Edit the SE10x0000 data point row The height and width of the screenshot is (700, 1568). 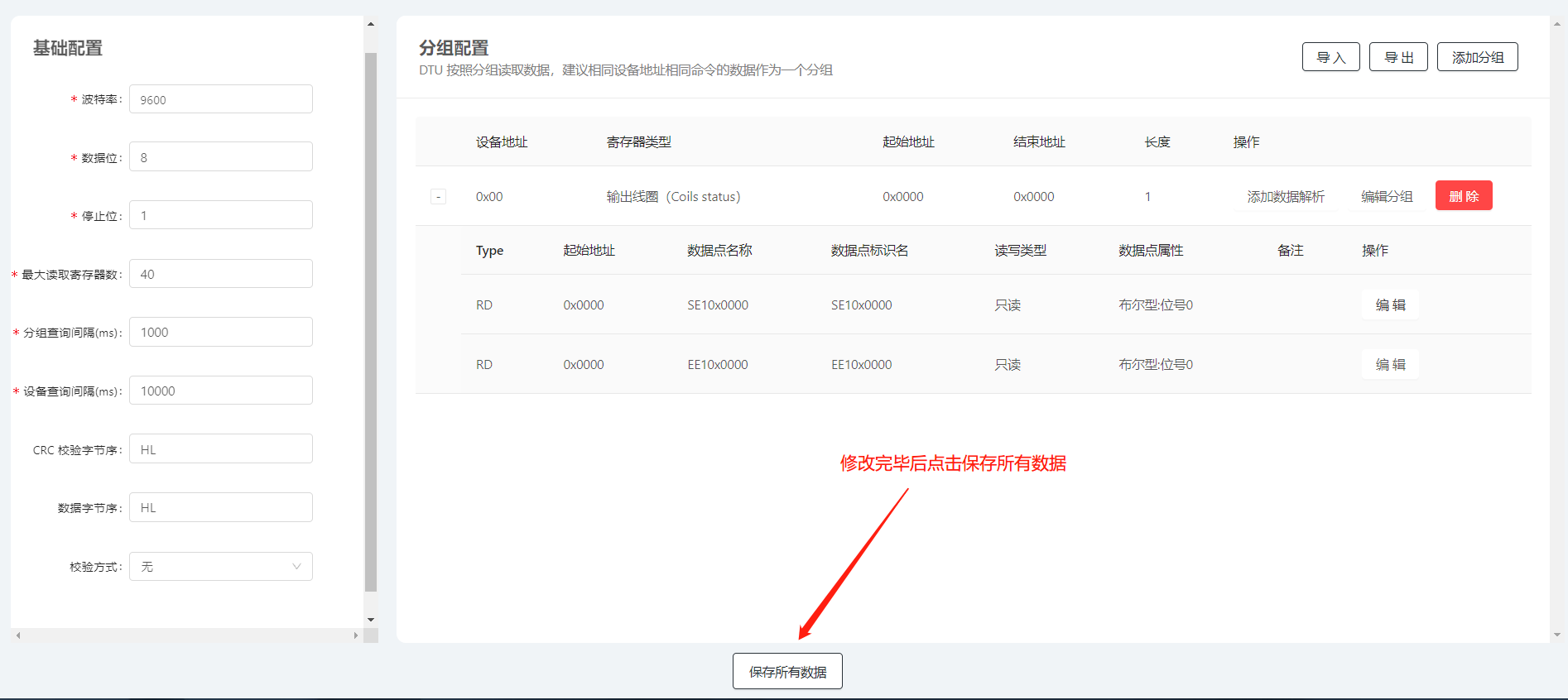click(1390, 305)
